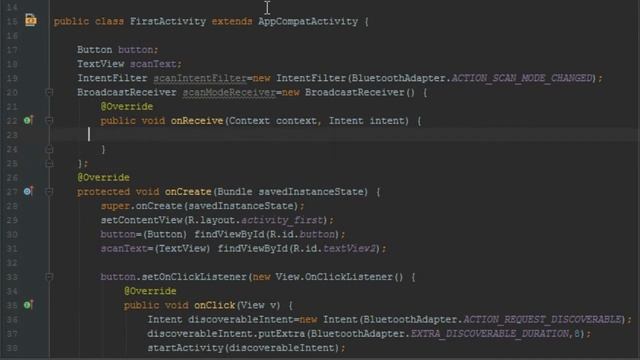Collapse the setOnClickListener block fold marker
The height and width of the screenshot is (360, 640).
[x=49, y=277]
